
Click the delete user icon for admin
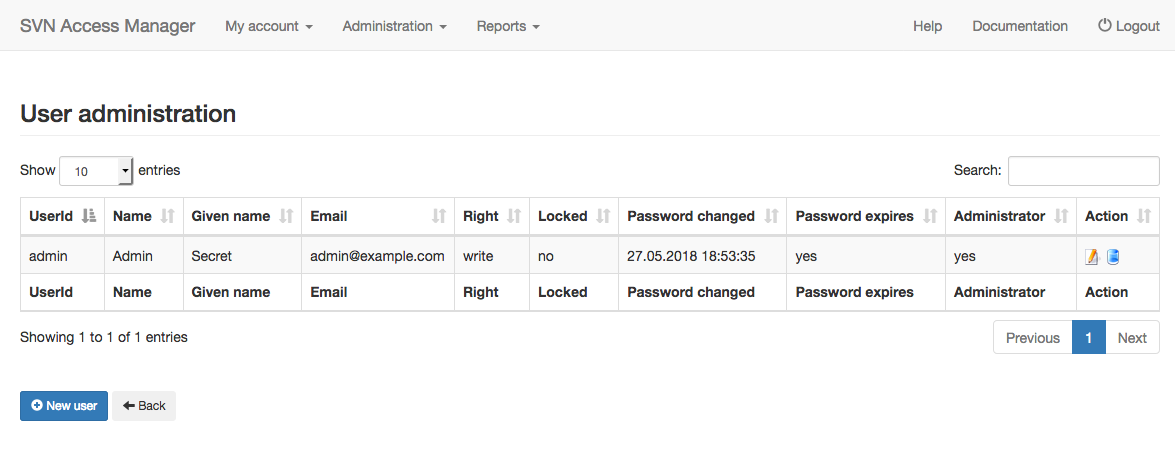click(x=1113, y=256)
